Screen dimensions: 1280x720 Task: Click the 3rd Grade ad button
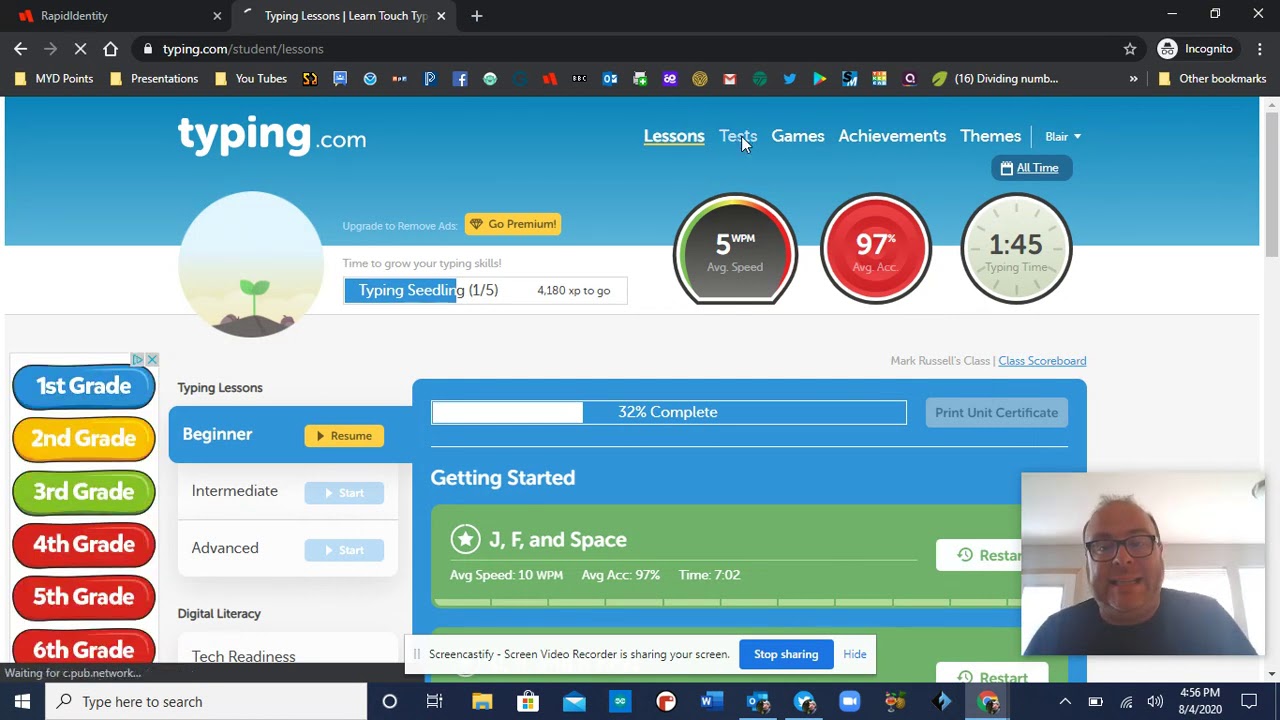(84, 492)
